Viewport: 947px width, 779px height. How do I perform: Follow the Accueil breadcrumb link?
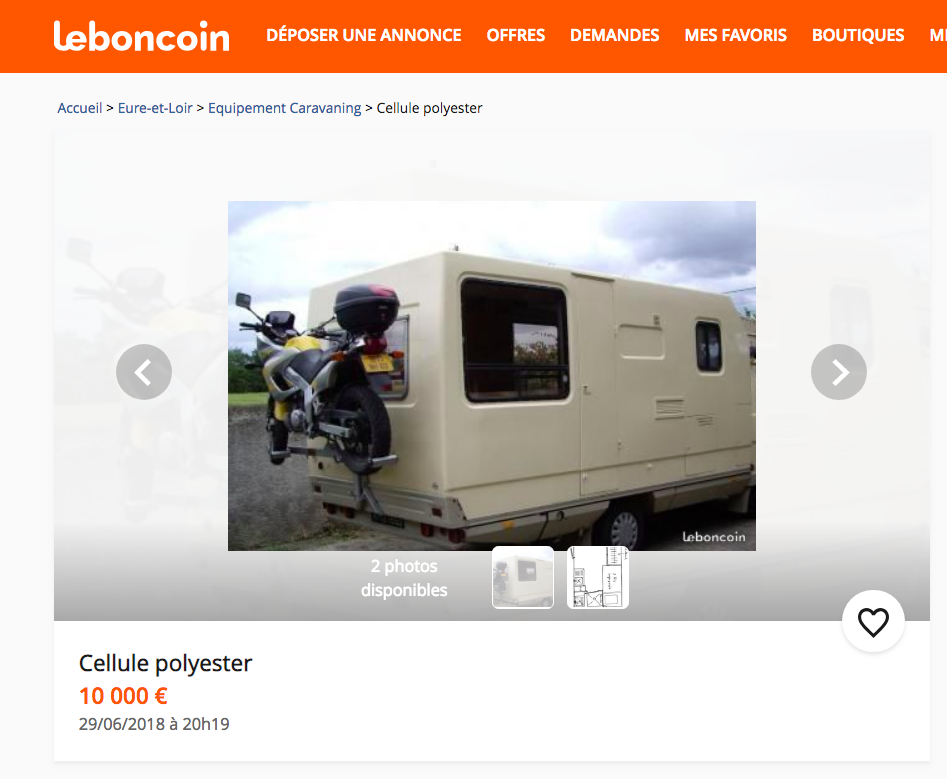[x=80, y=108]
